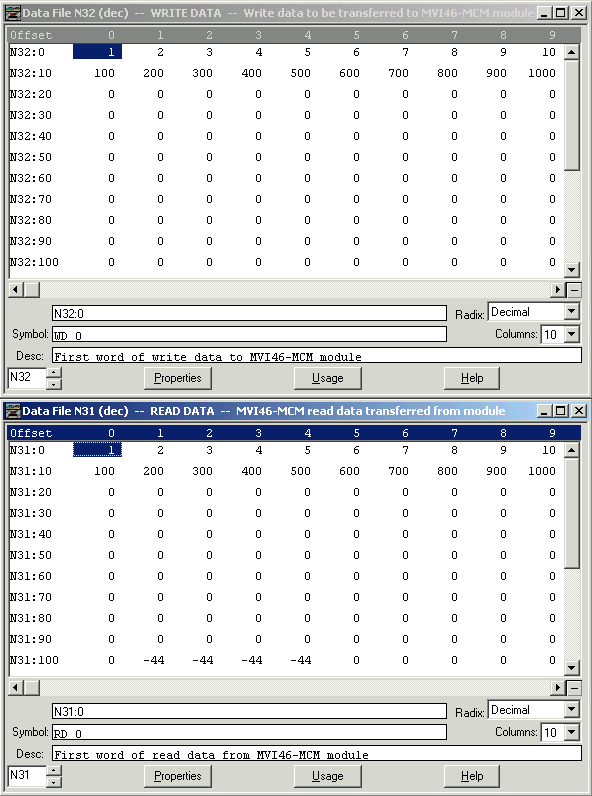Click Help button in N31 window
Image resolution: width=592 pixels, height=796 pixels.
pyautogui.click(x=472, y=776)
